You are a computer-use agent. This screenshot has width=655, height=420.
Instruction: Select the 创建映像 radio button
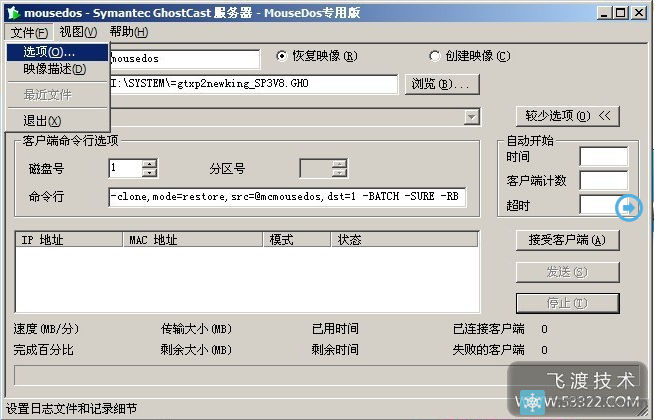click(435, 56)
